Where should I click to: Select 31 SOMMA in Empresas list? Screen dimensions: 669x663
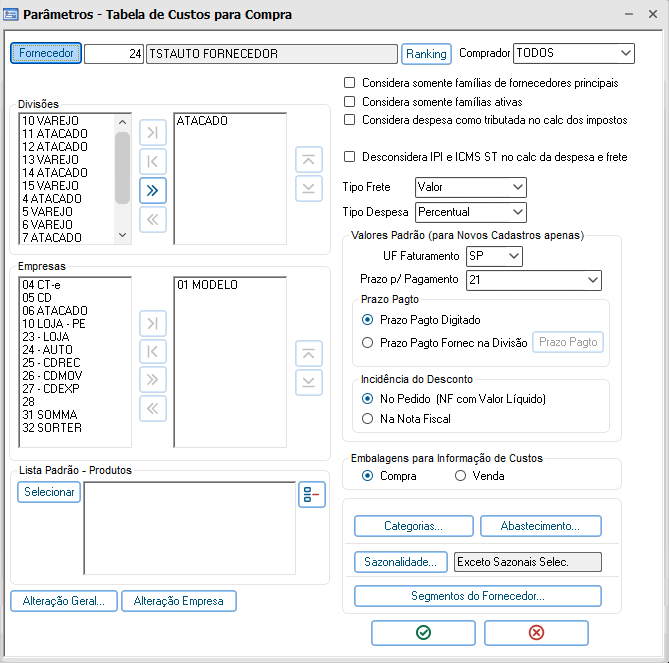point(49,415)
